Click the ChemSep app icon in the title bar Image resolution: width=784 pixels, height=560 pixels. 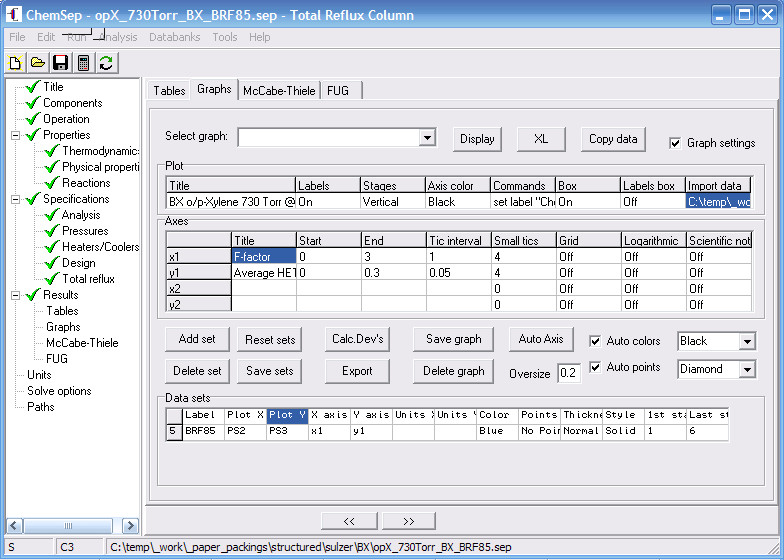pyautogui.click(x=14, y=15)
